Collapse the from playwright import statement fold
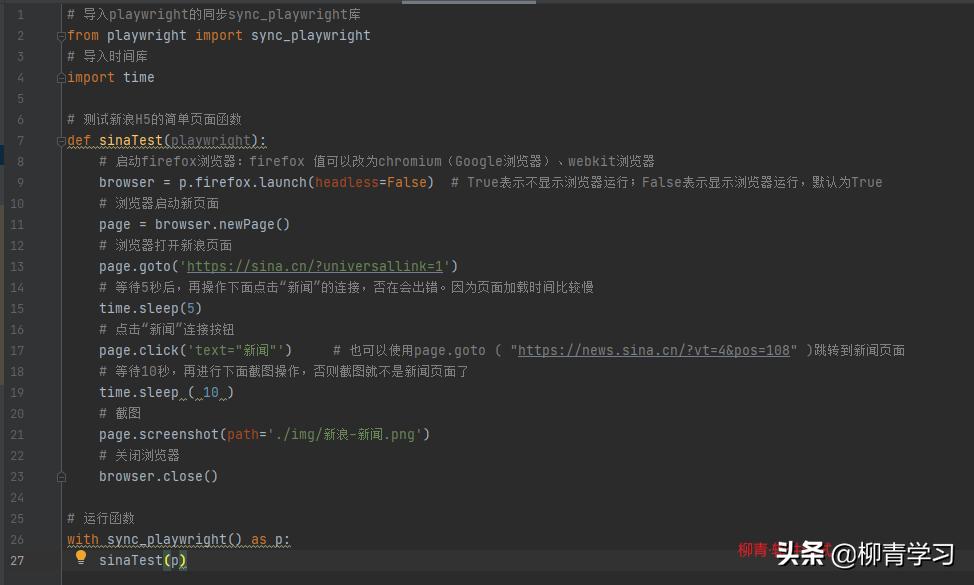Screen dimensions: 974x585 click(x=61, y=35)
